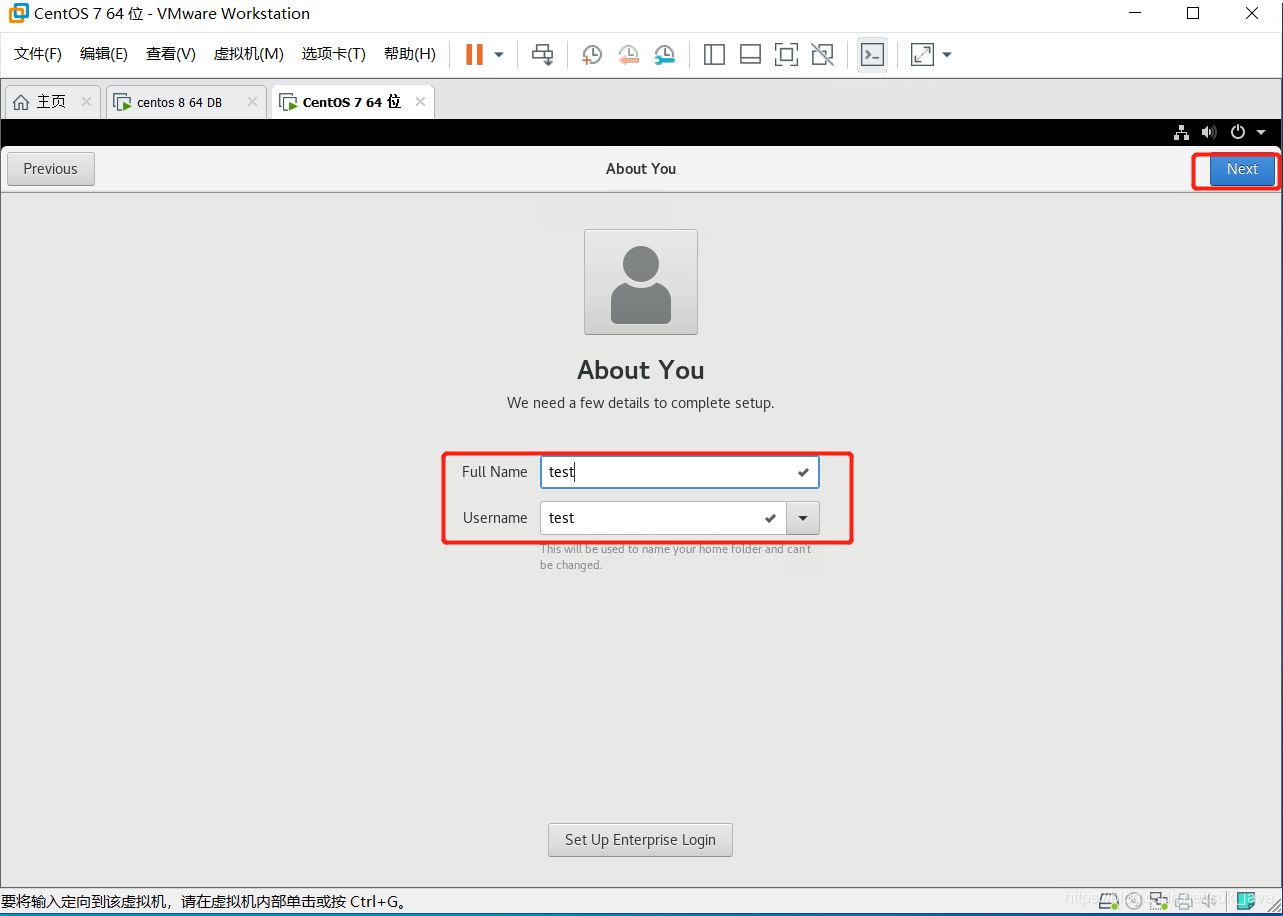The width and height of the screenshot is (1283, 916).
Task: Click the teal message log icon
Action: coord(1246,901)
